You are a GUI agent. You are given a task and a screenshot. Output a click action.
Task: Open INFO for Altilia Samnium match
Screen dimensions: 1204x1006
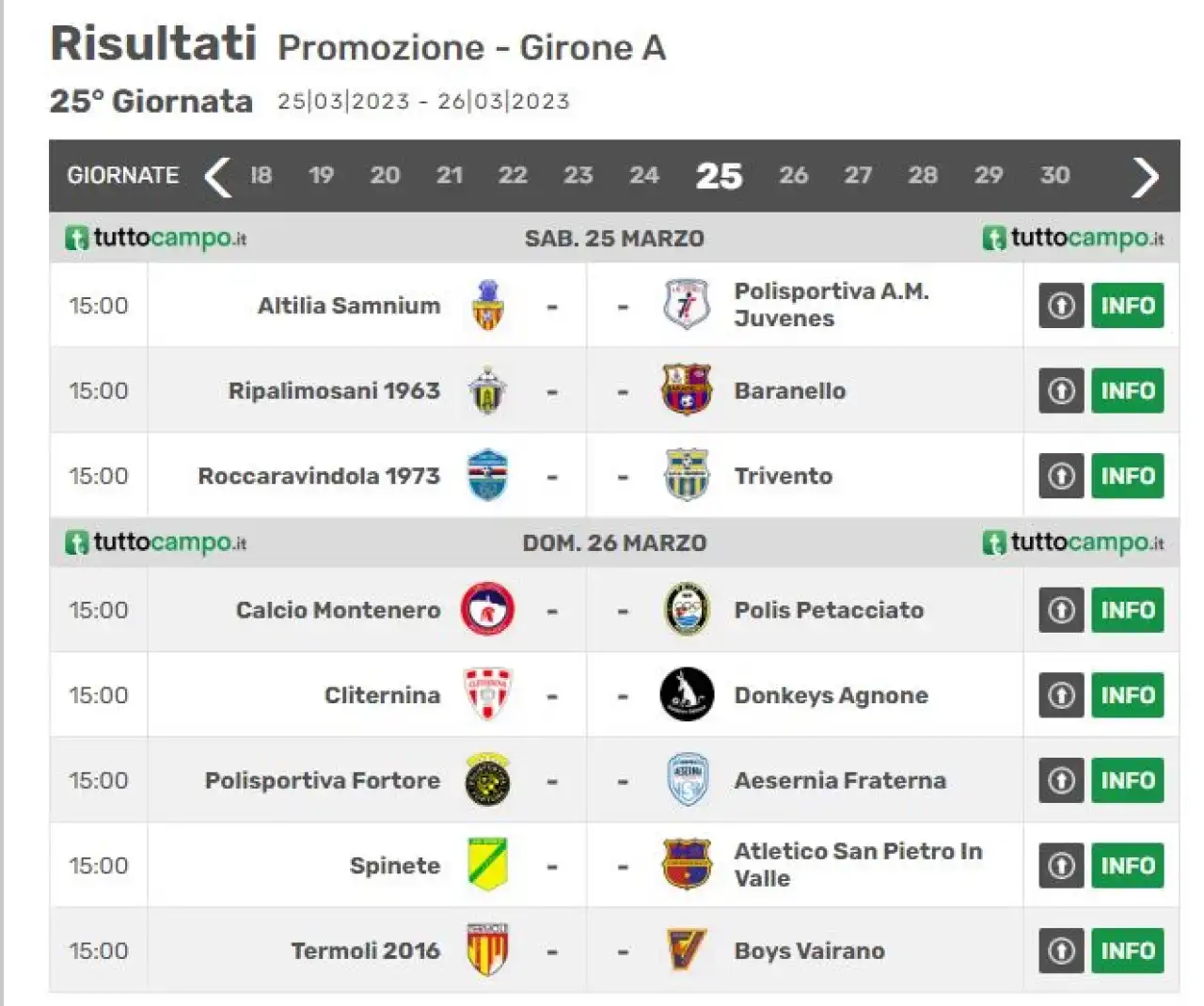(x=1128, y=306)
